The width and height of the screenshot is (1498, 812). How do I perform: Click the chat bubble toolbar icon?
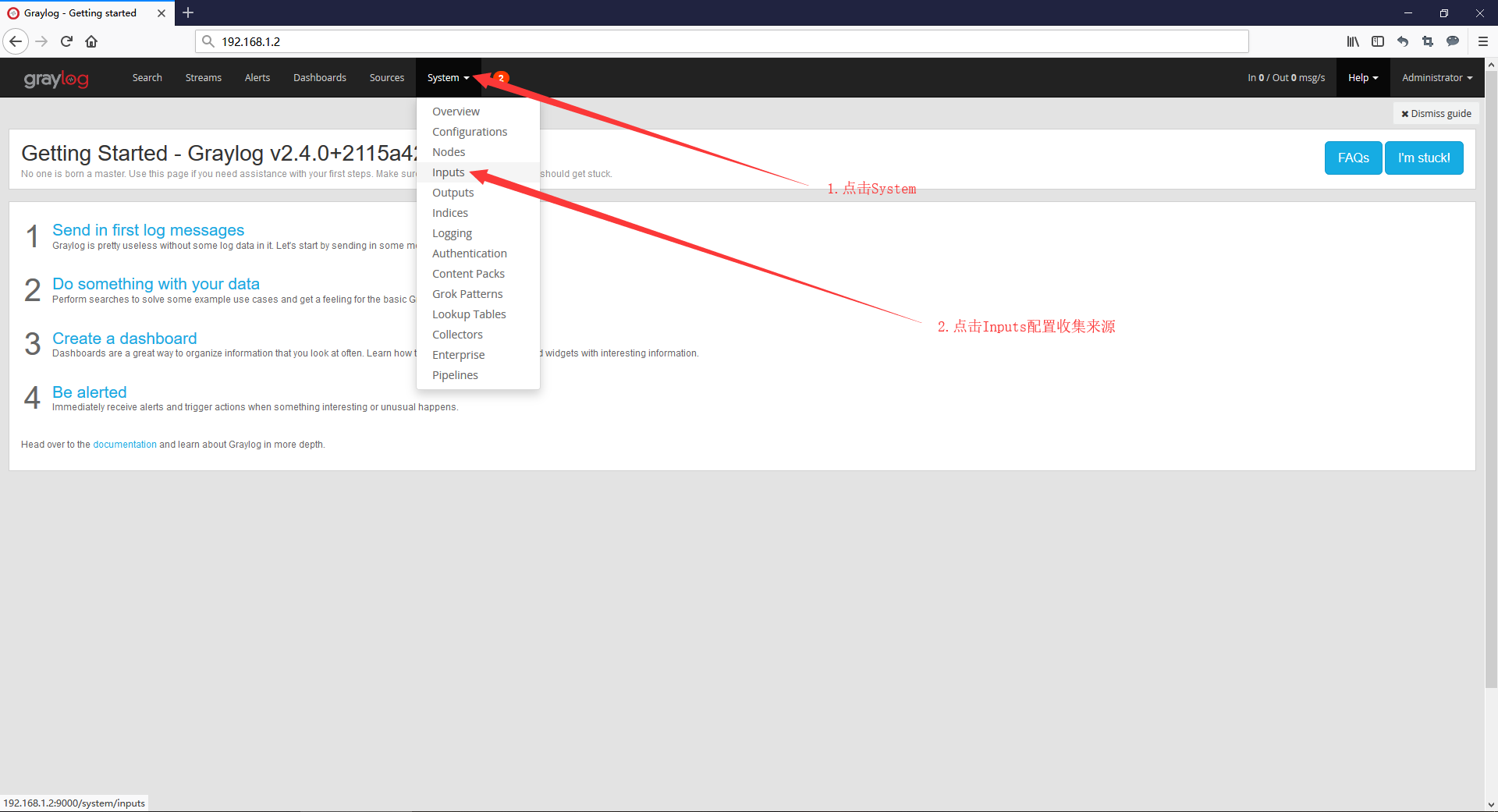(x=1453, y=41)
